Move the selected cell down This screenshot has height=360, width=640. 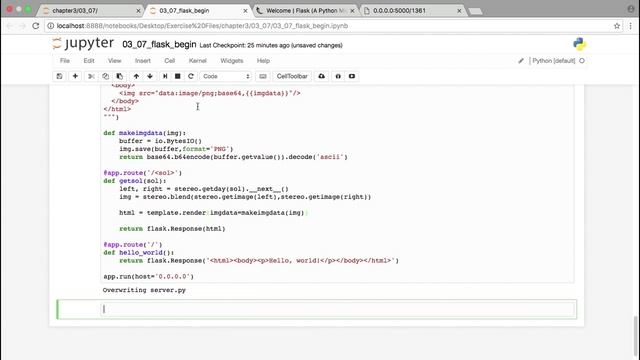(x=150, y=76)
